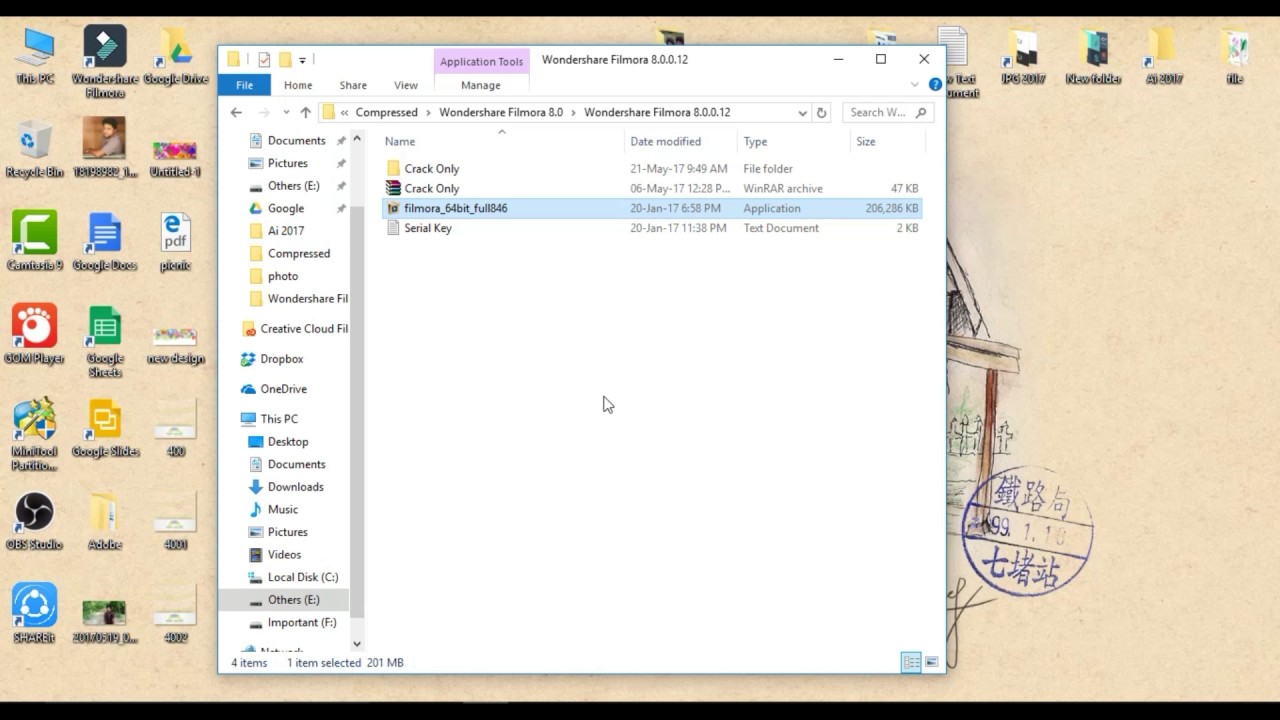Open the Share ribbon tab
The height and width of the screenshot is (720, 1280).
pos(353,86)
